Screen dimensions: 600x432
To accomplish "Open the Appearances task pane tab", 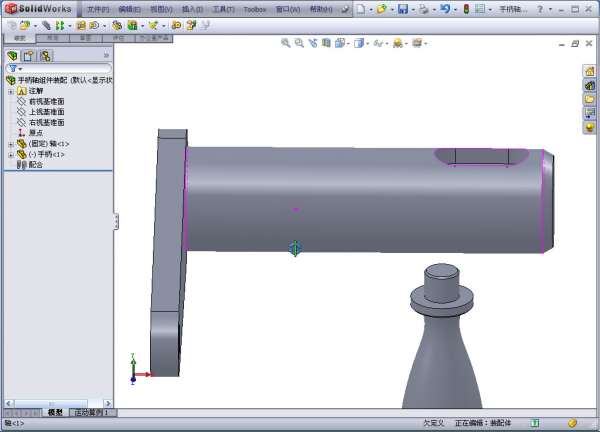I will pyautogui.click(x=589, y=127).
